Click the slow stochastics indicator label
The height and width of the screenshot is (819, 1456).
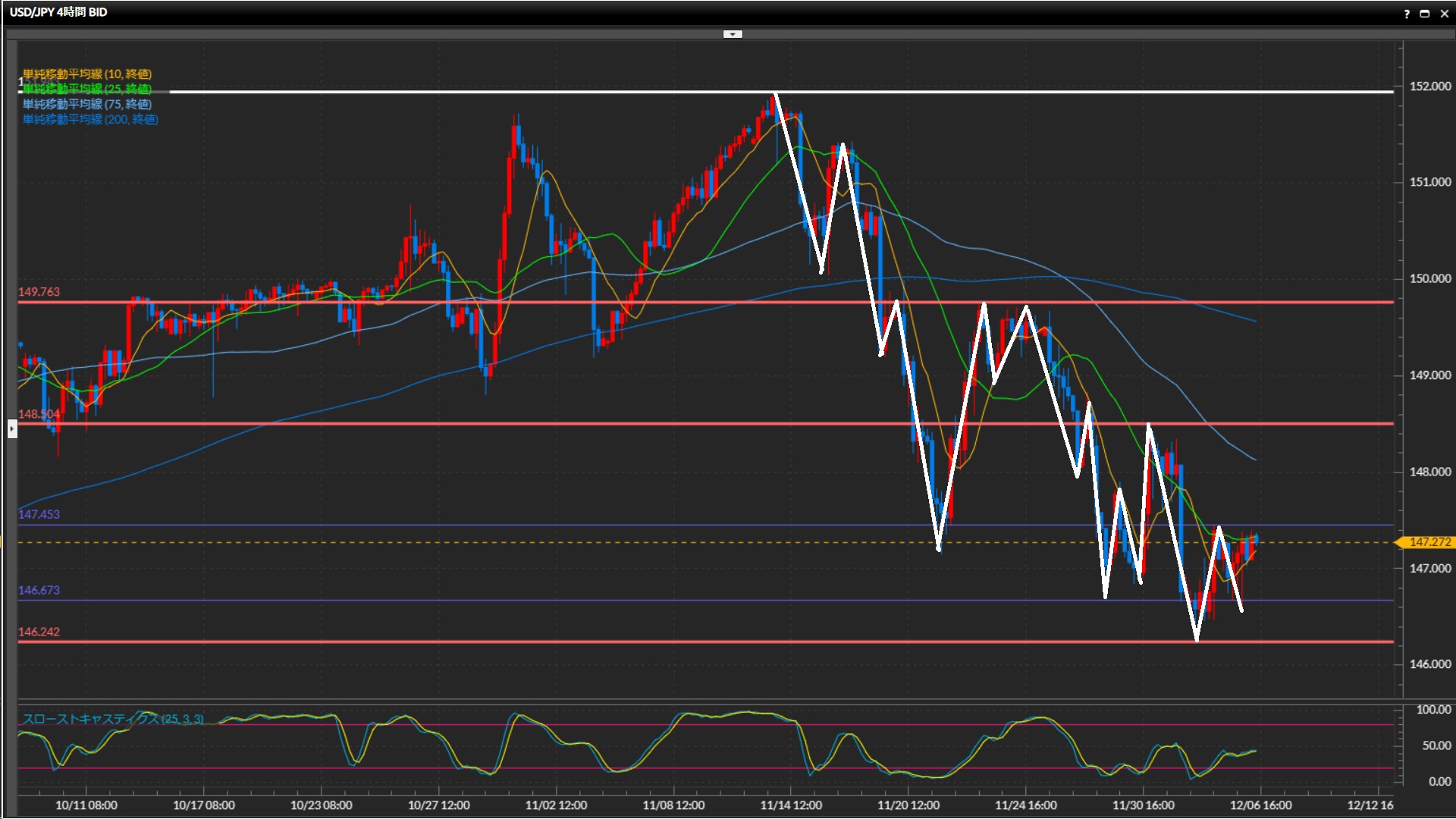tap(112, 719)
